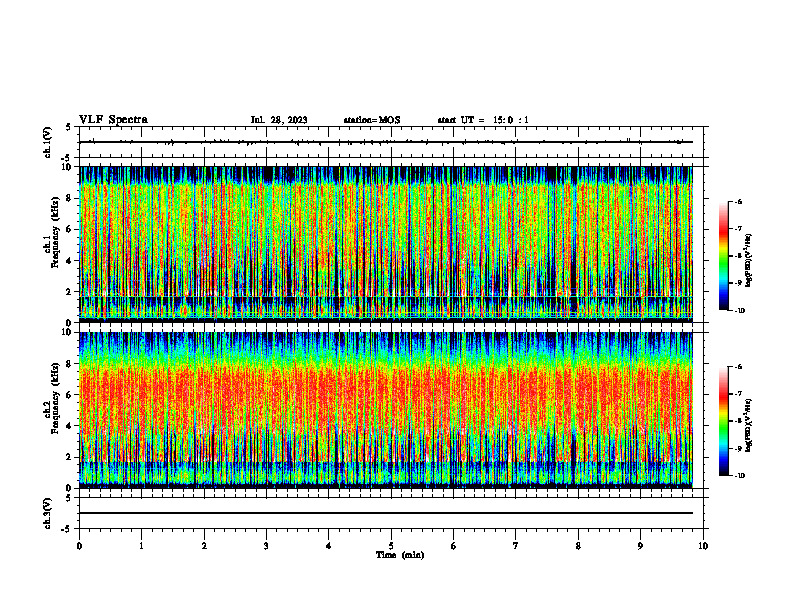The image size is (792, 612).
Task: Click the ch.2 frequency tick label "6"
Action: [x=70, y=395]
